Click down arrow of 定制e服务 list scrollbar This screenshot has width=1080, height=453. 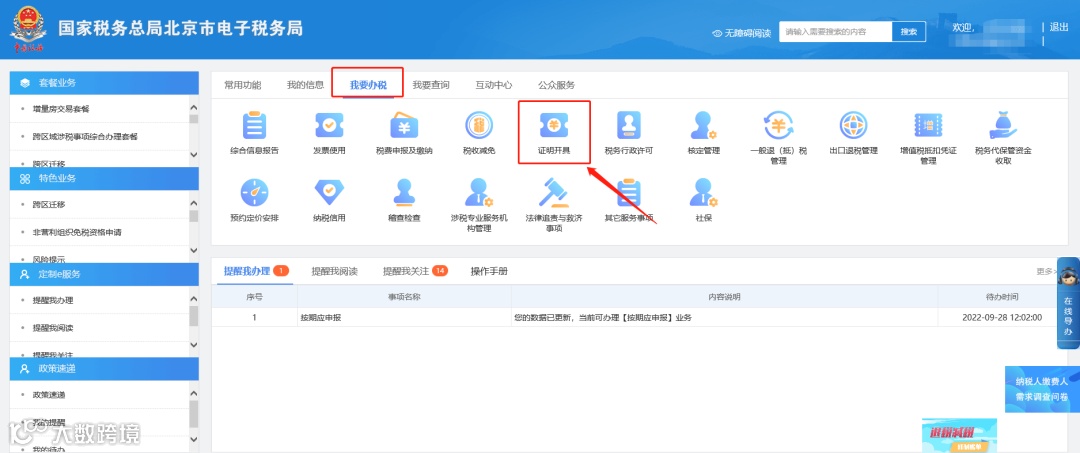pyautogui.click(x=194, y=344)
